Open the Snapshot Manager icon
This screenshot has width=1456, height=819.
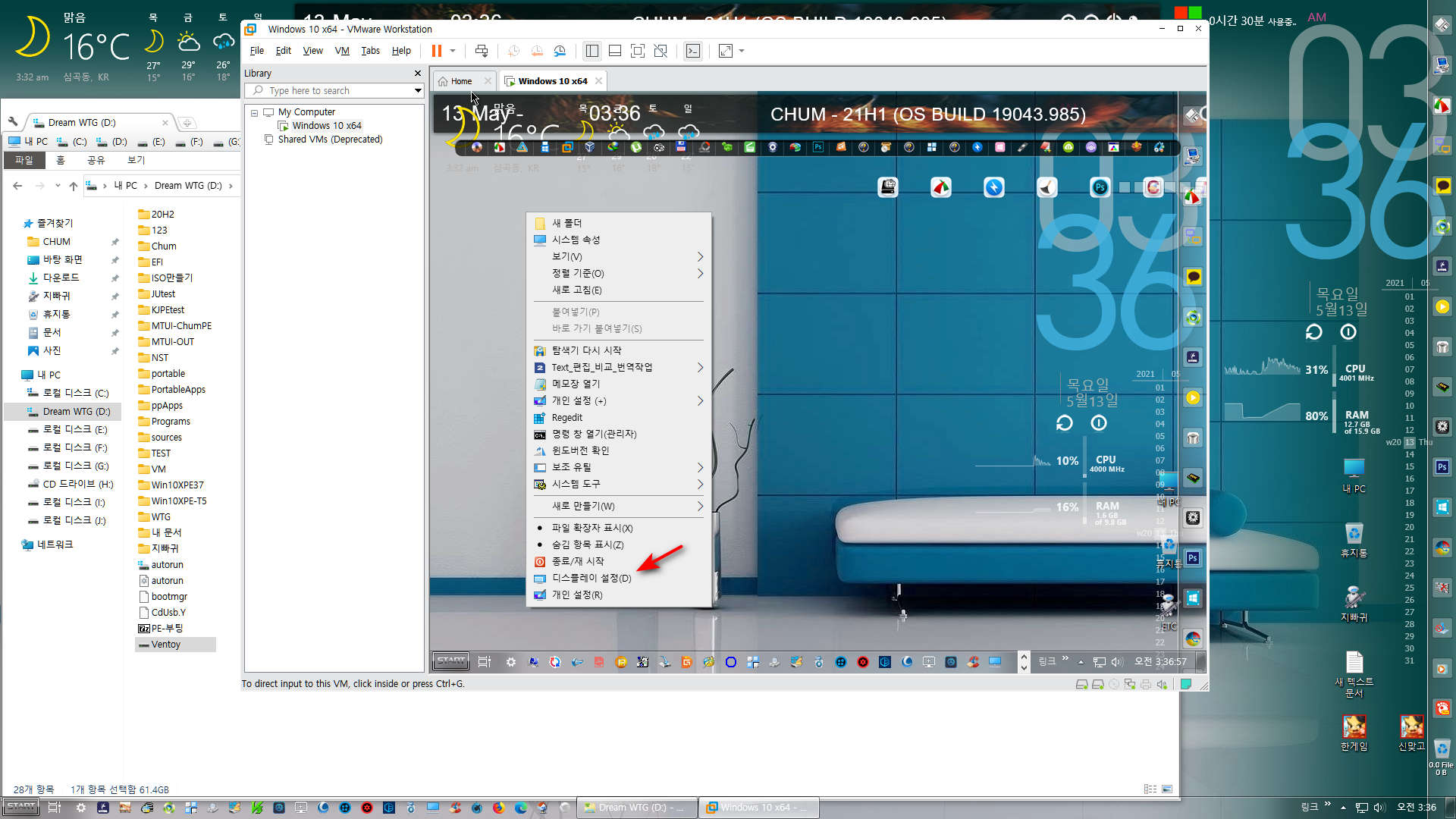(x=560, y=51)
